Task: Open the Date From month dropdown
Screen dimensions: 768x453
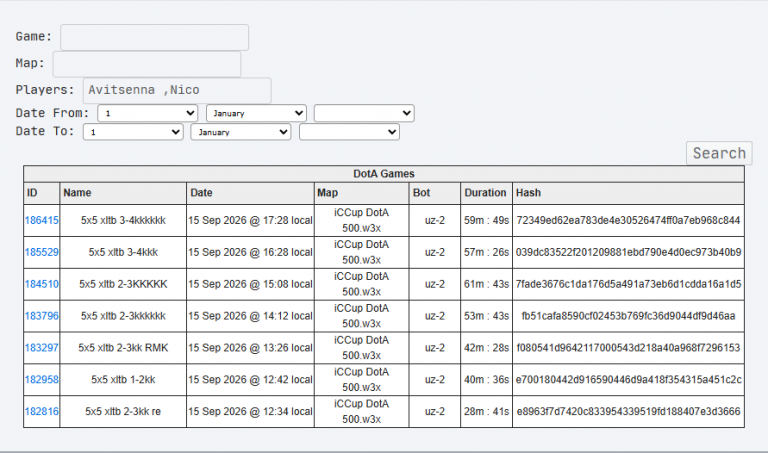Action: [x=256, y=113]
